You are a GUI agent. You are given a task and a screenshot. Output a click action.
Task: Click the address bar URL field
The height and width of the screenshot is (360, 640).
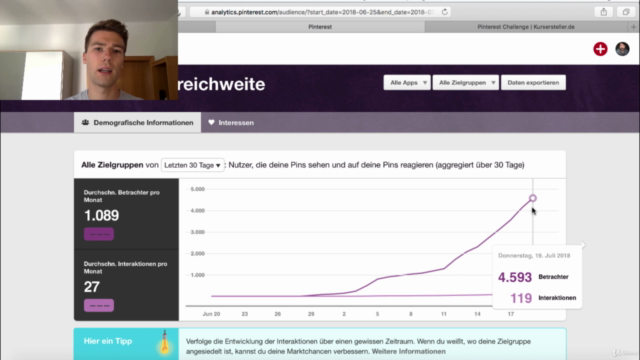(320, 12)
